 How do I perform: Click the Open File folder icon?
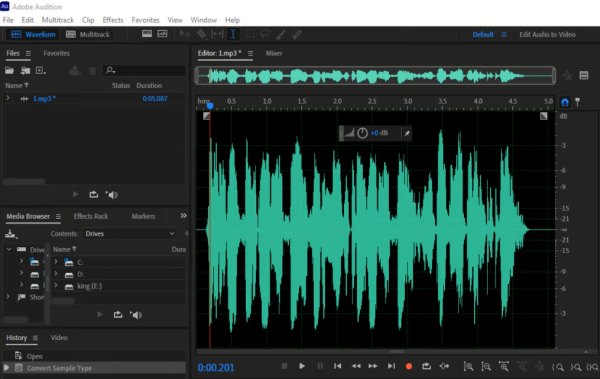[x=9, y=70]
